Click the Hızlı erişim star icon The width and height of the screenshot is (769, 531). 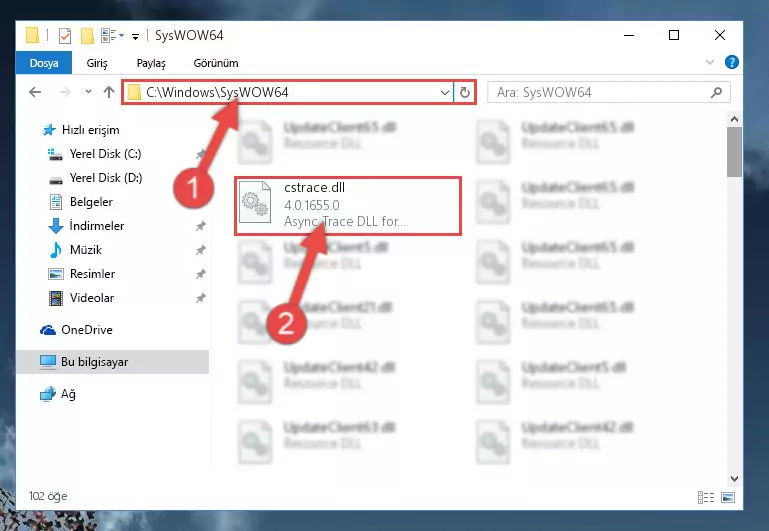coord(49,130)
